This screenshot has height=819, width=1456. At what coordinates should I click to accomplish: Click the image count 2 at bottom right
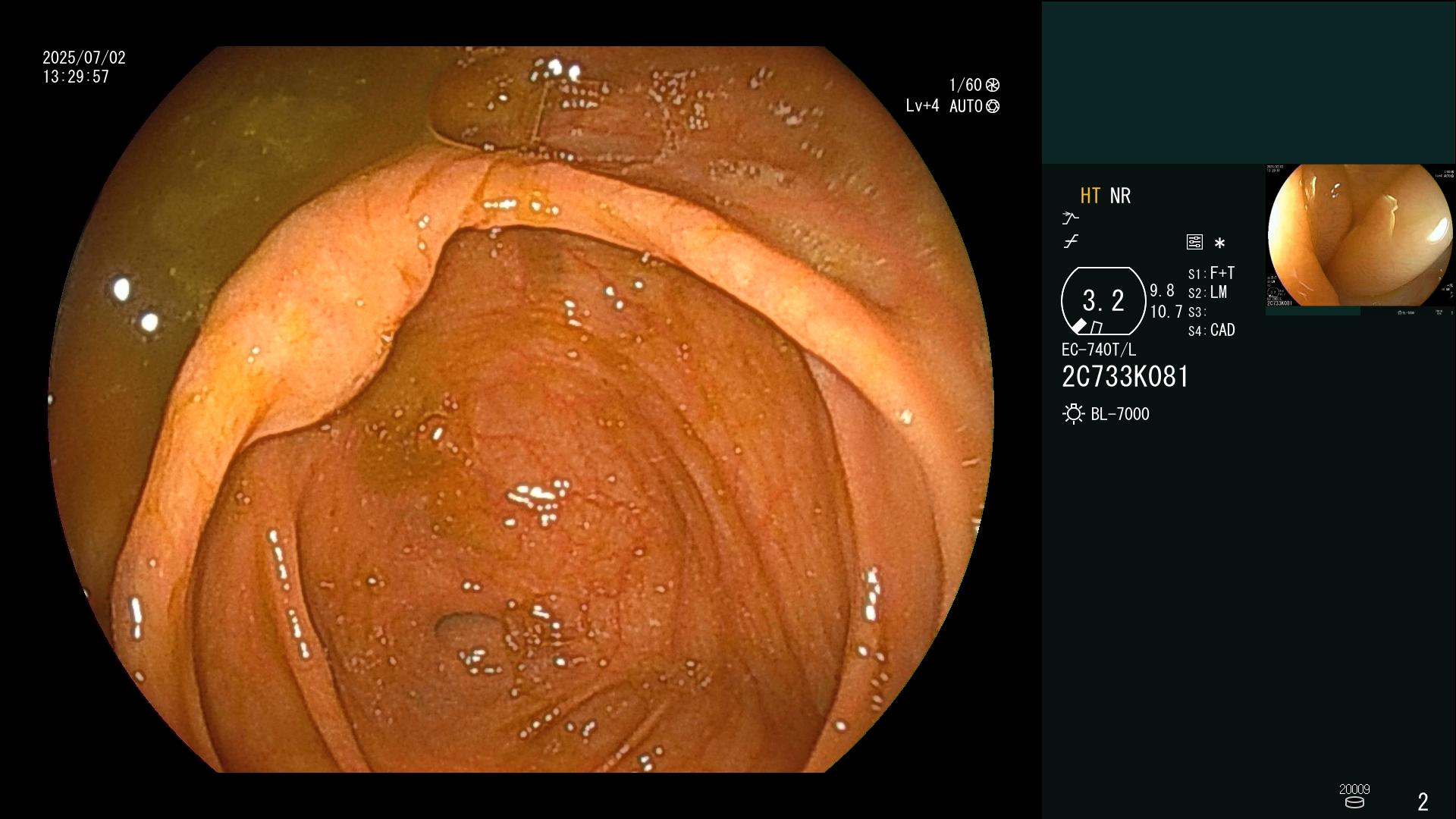click(x=1423, y=802)
